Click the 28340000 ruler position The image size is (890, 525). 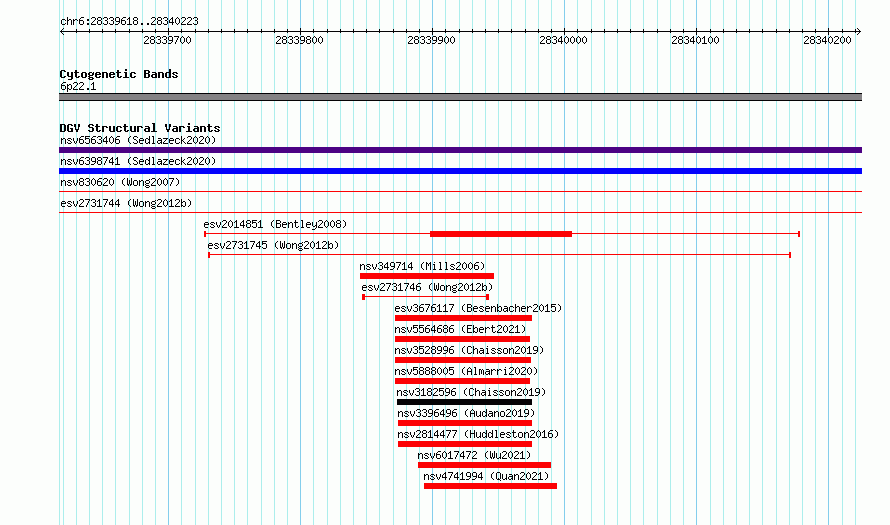(x=564, y=40)
